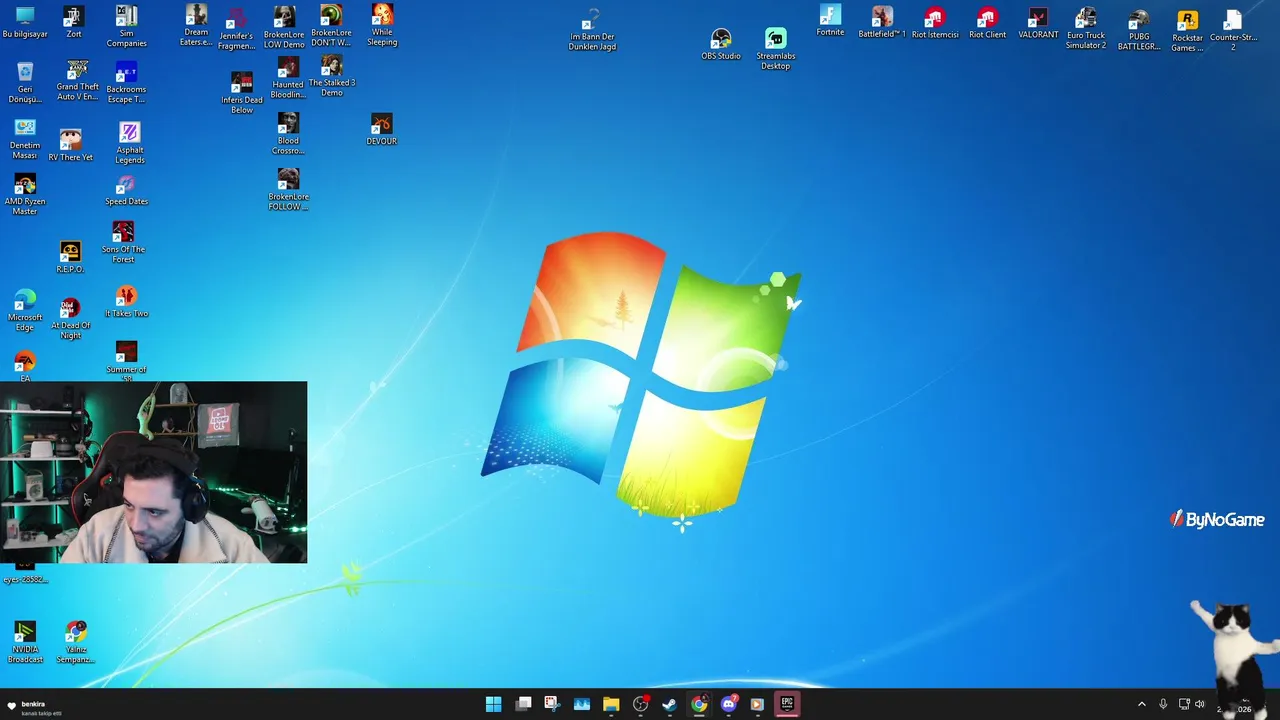Select the Backrooms Escape shortcut
The image size is (1280, 720).
click(x=126, y=82)
